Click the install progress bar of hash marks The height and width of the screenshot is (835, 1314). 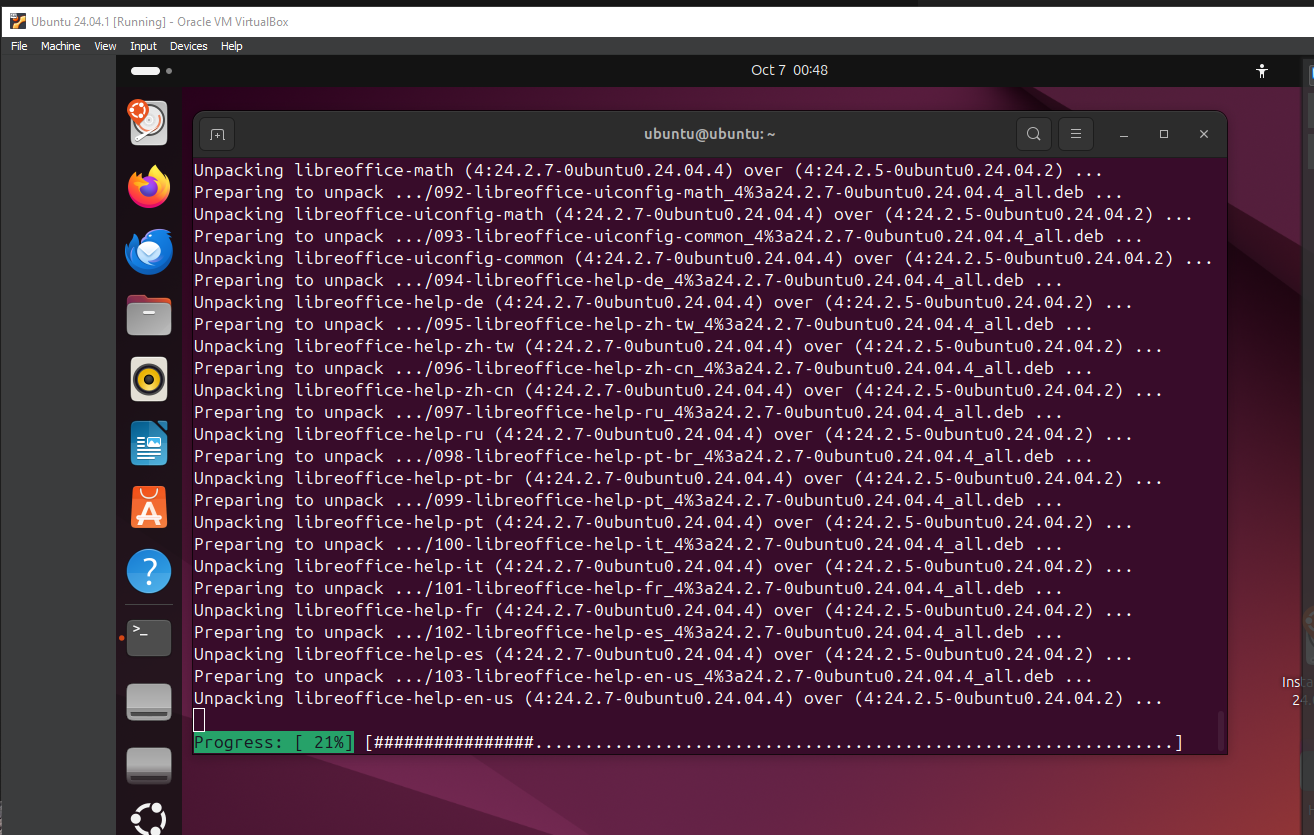pyautogui.click(x=774, y=742)
